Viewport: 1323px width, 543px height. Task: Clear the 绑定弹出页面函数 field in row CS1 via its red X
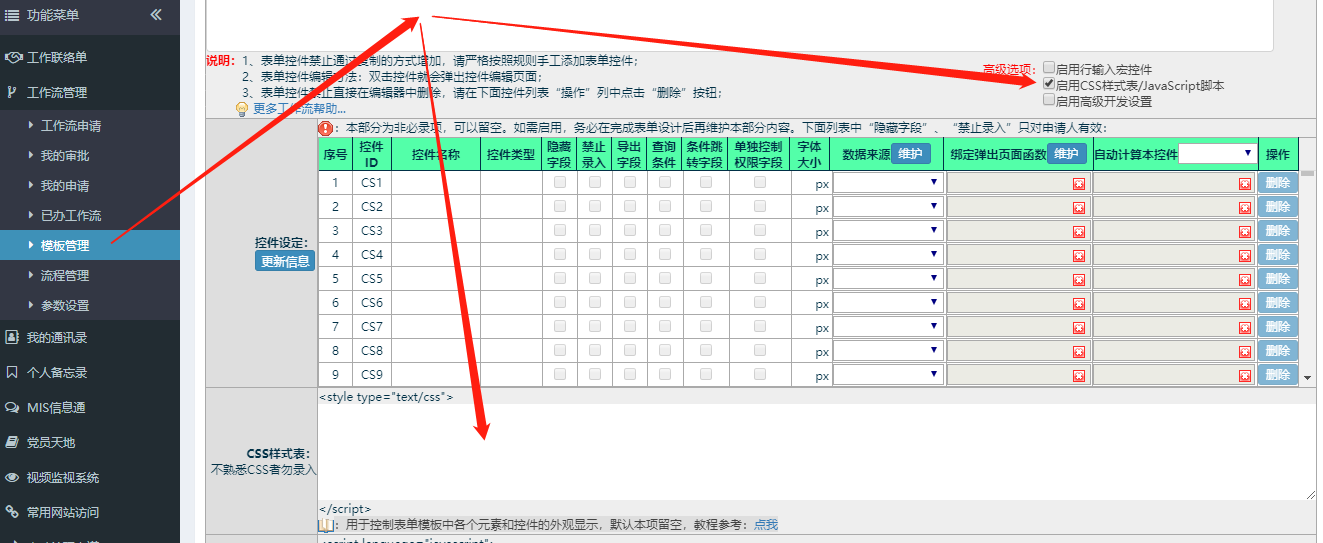click(1079, 184)
